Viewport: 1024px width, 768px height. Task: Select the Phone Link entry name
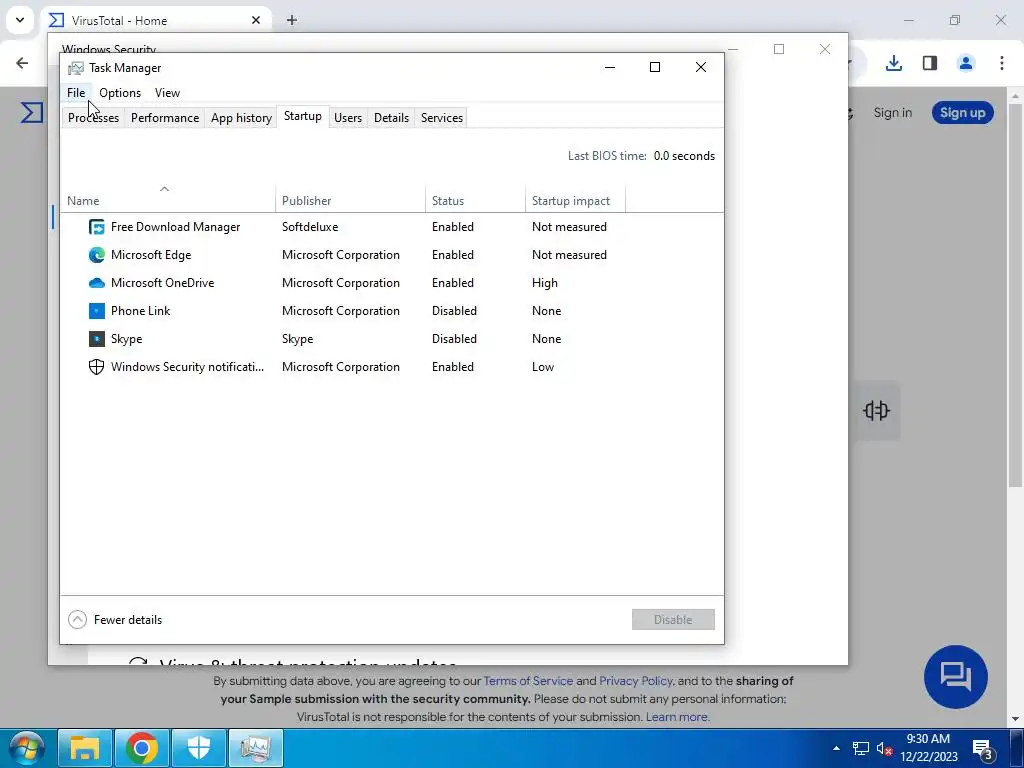coord(140,311)
